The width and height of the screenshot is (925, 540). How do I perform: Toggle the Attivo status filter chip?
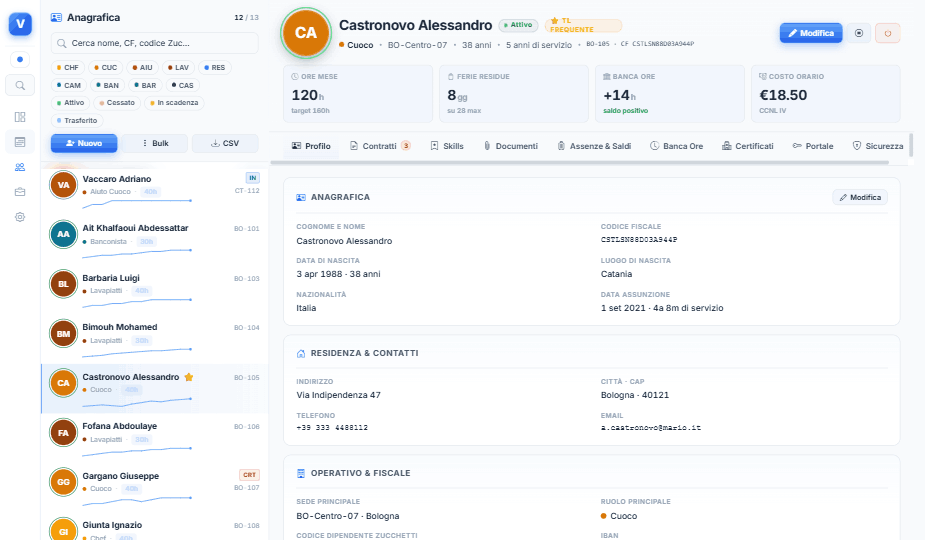point(71,103)
